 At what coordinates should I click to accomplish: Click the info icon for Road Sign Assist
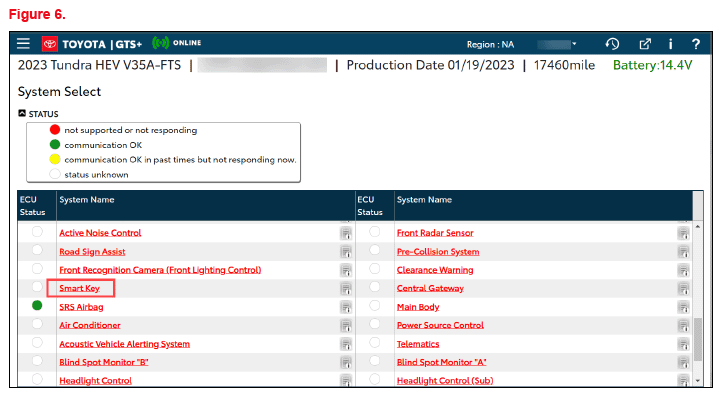346,252
